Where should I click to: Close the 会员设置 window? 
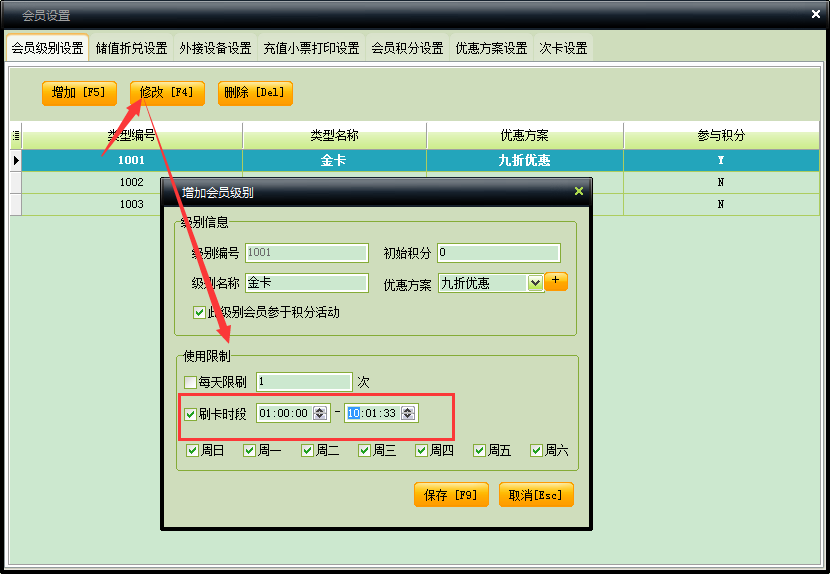(816, 14)
